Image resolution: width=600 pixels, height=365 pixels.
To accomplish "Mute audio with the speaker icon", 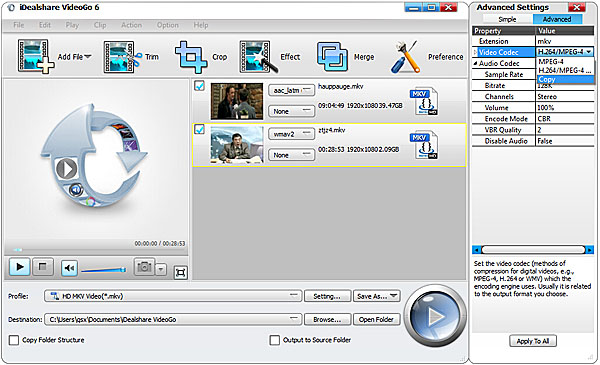I will click(69, 268).
